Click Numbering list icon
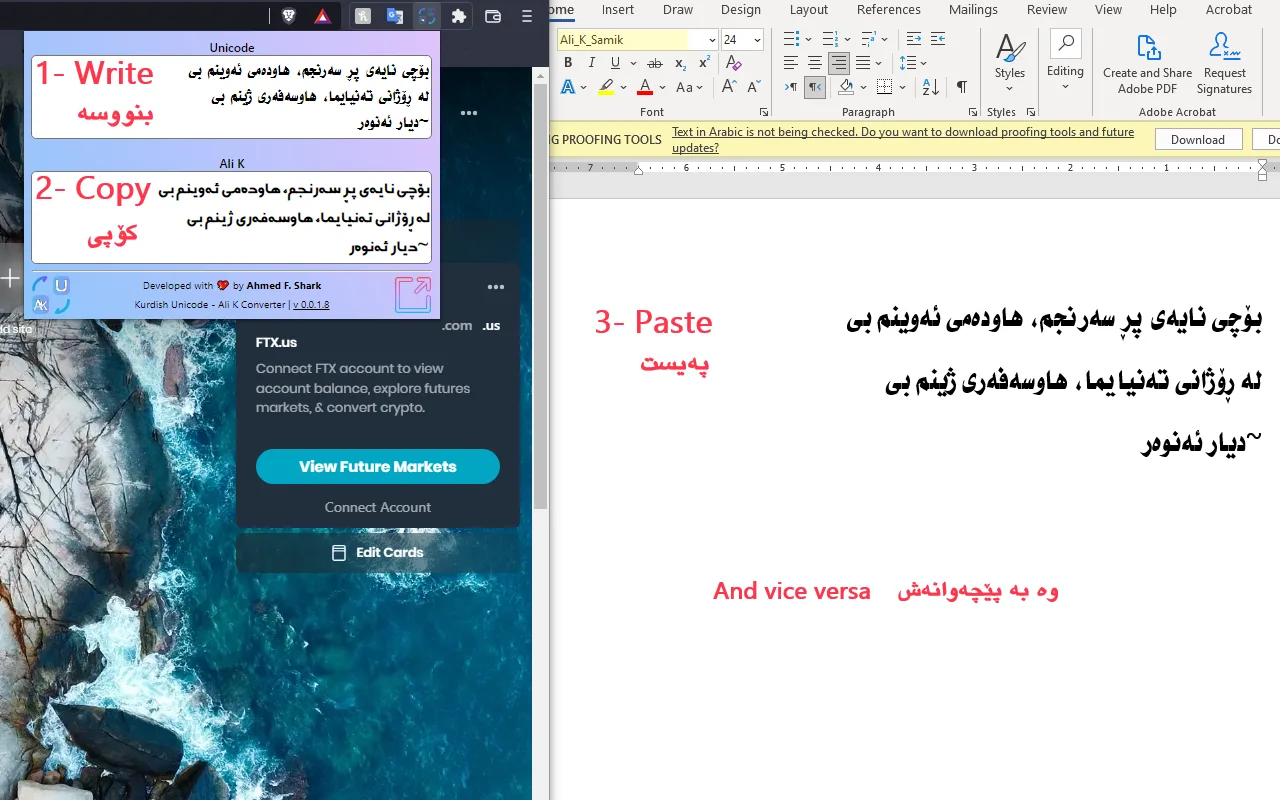Screen dimensions: 1280x800 point(829,39)
